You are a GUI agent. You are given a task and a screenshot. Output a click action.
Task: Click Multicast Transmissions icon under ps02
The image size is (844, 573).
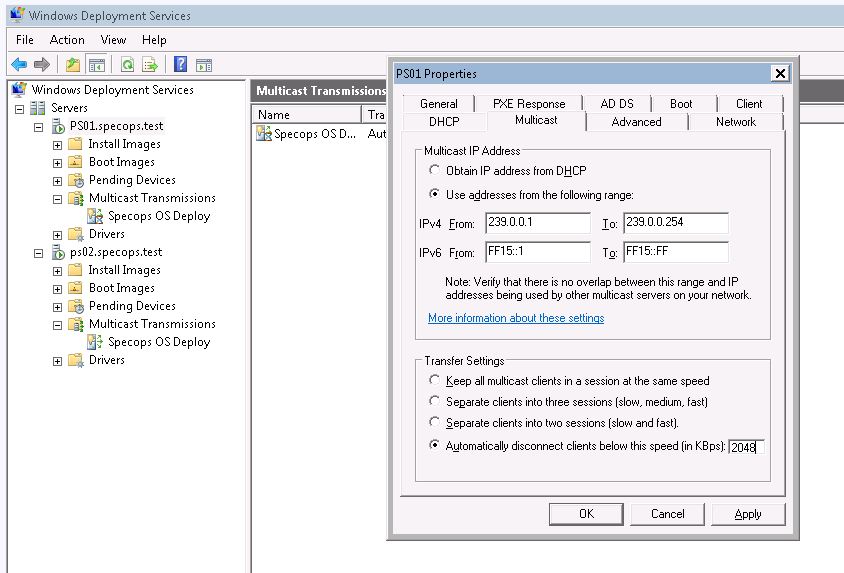[x=76, y=324]
